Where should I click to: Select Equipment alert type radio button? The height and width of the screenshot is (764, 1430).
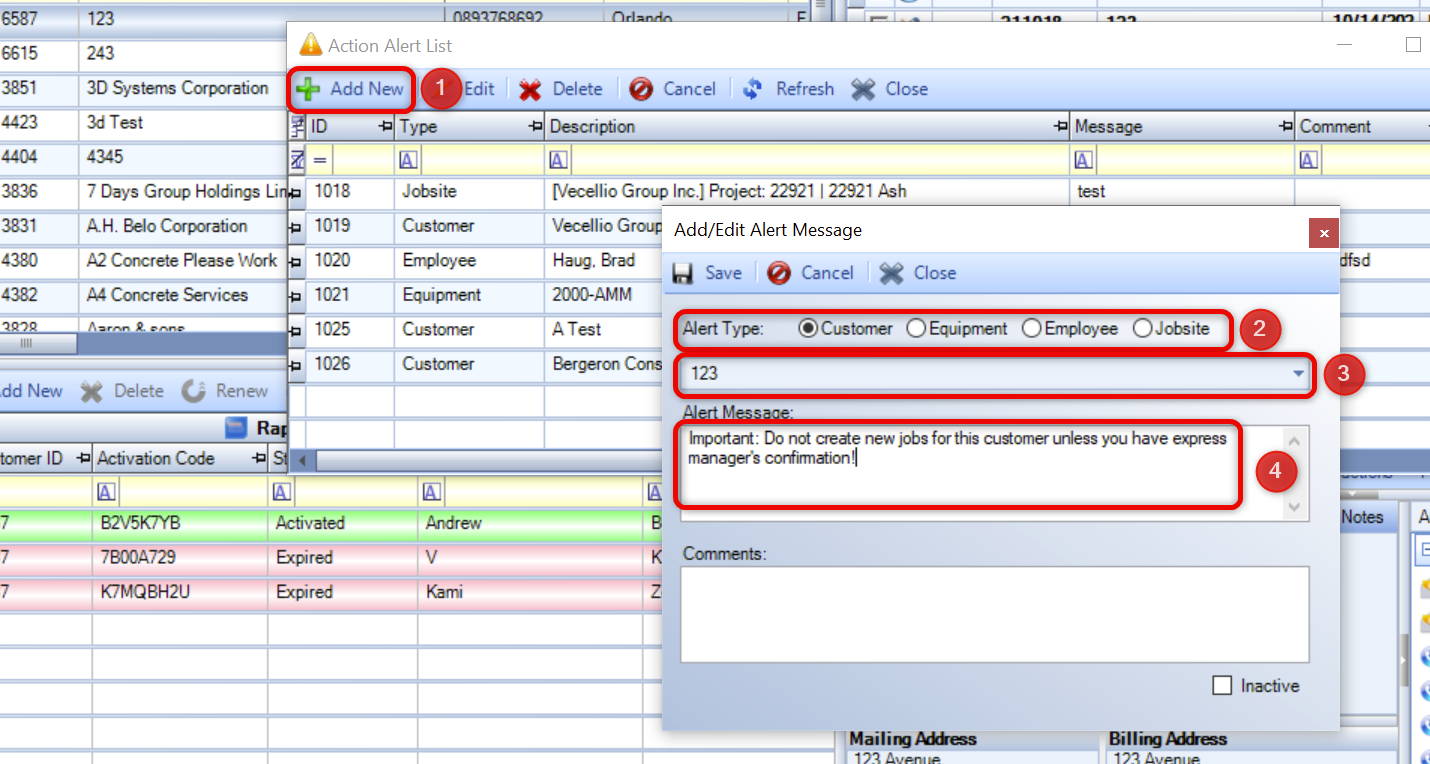coord(957,328)
